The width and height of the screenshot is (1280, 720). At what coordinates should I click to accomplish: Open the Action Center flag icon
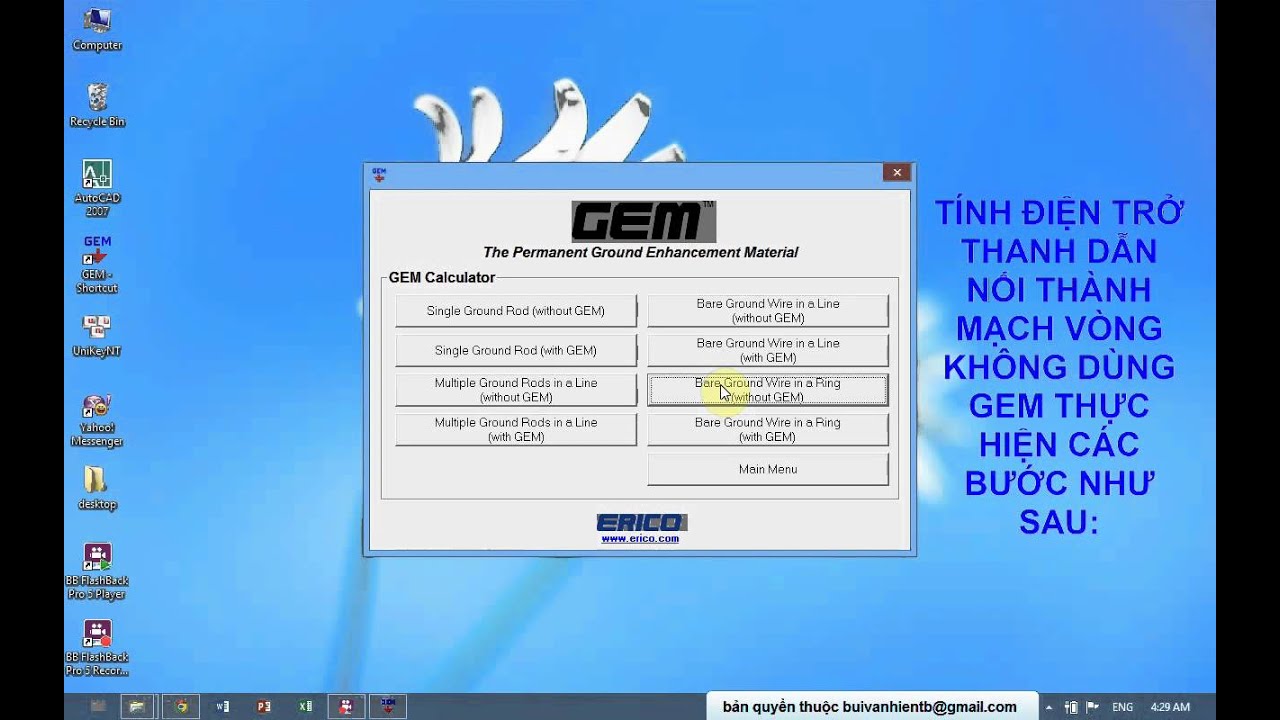tap(1092, 707)
